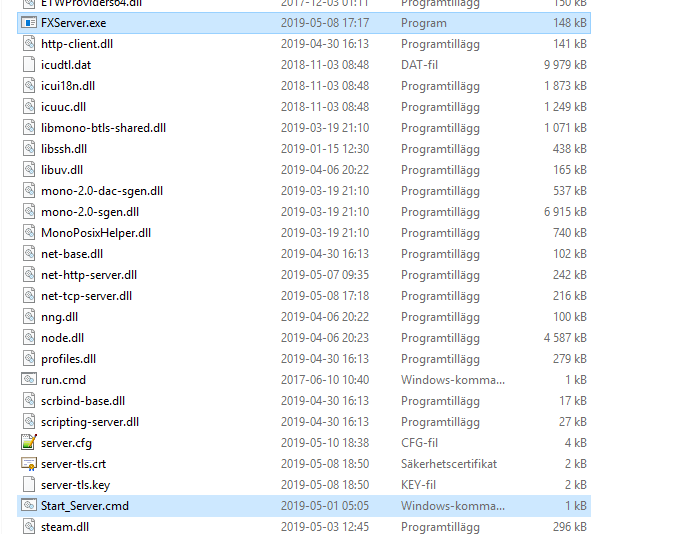Click the http-client.dll file icon

click(x=29, y=44)
